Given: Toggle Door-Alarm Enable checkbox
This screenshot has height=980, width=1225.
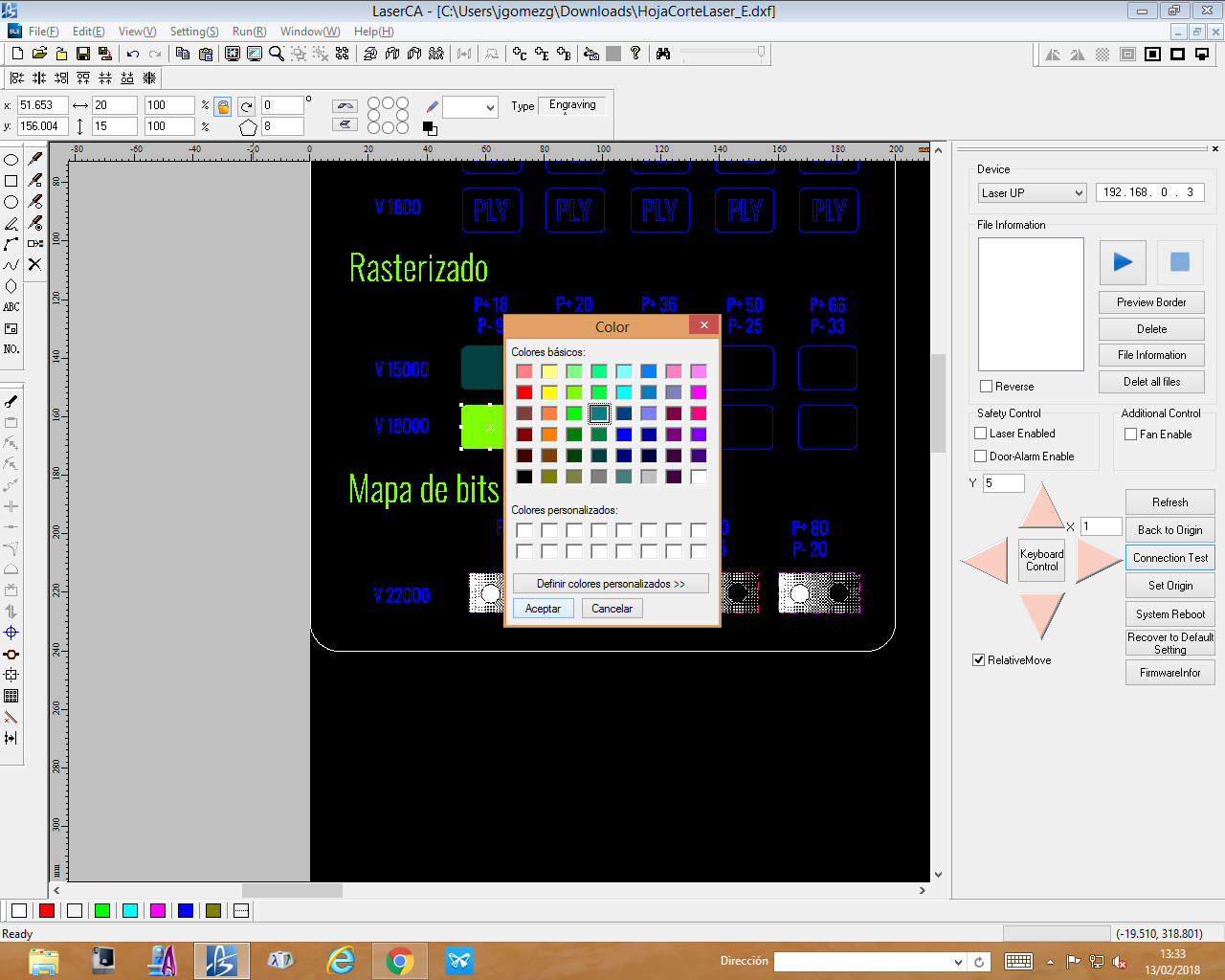Looking at the screenshot, I should point(981,457).
